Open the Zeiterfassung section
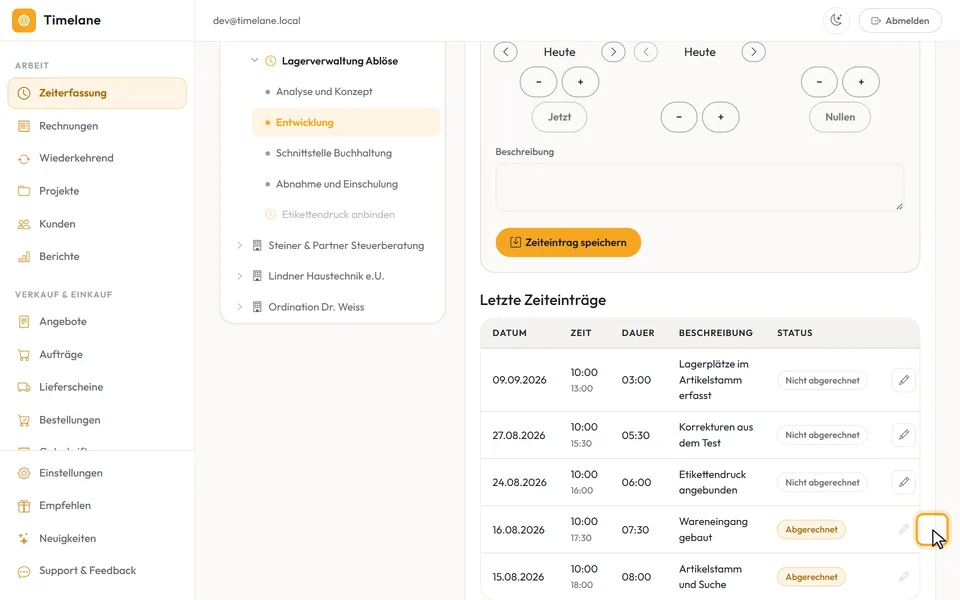The width and height of the screenshot is (960, 600). click(x=97, y=93)
